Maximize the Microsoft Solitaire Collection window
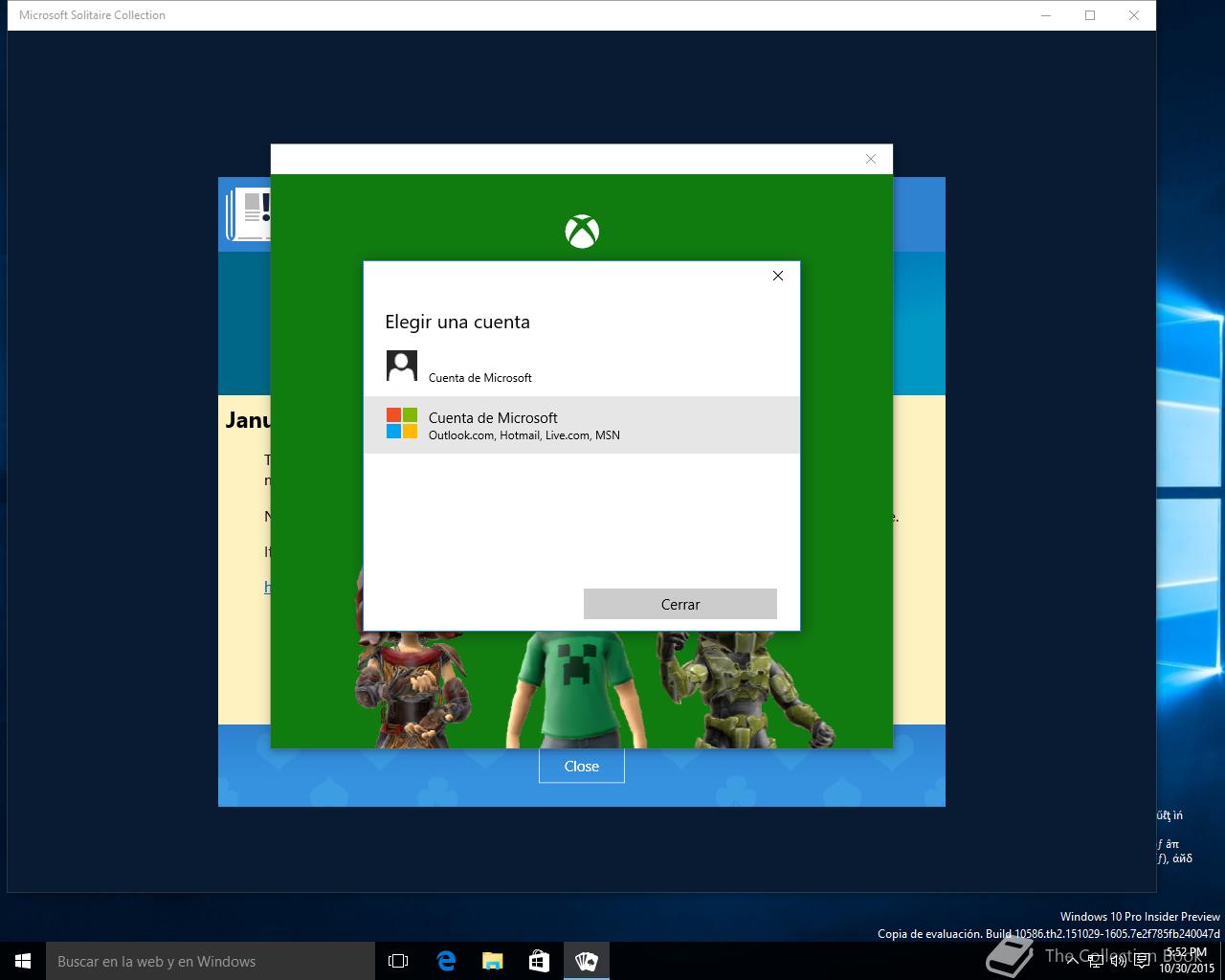The image size is (1225, 980). click(x=1090, y=15)
